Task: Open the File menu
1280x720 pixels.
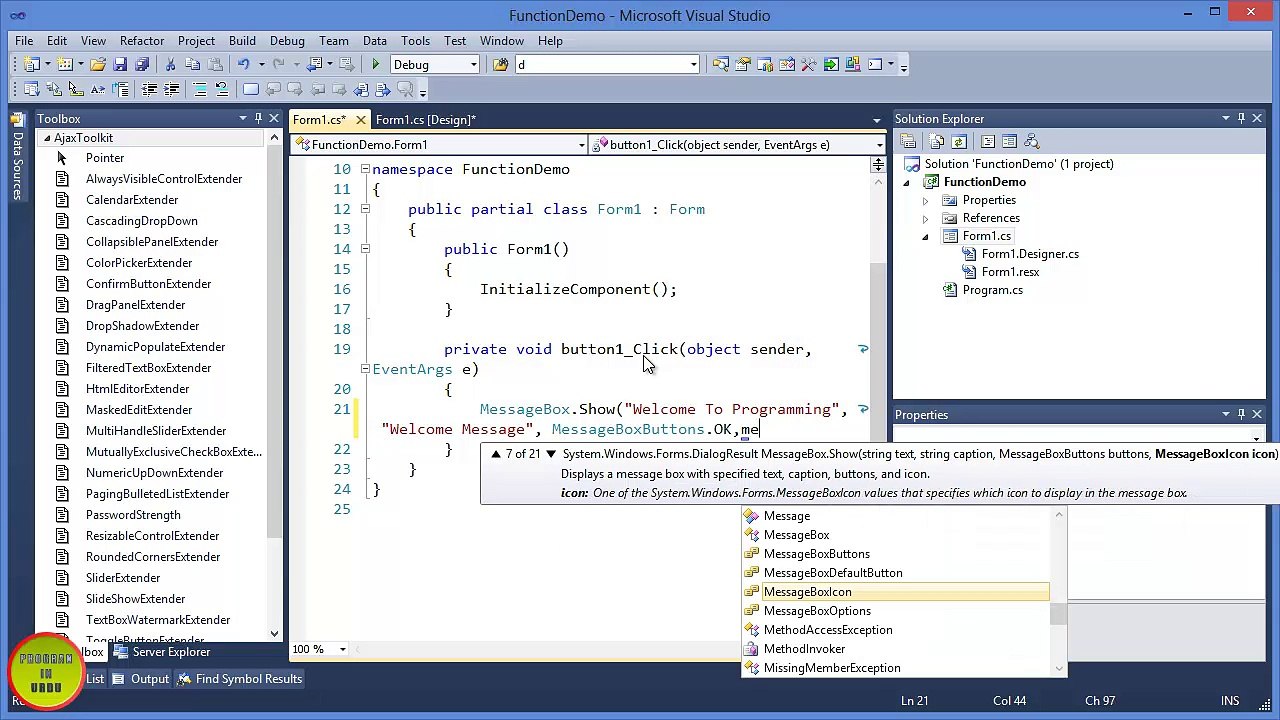Action: click(x=24, y=41)
